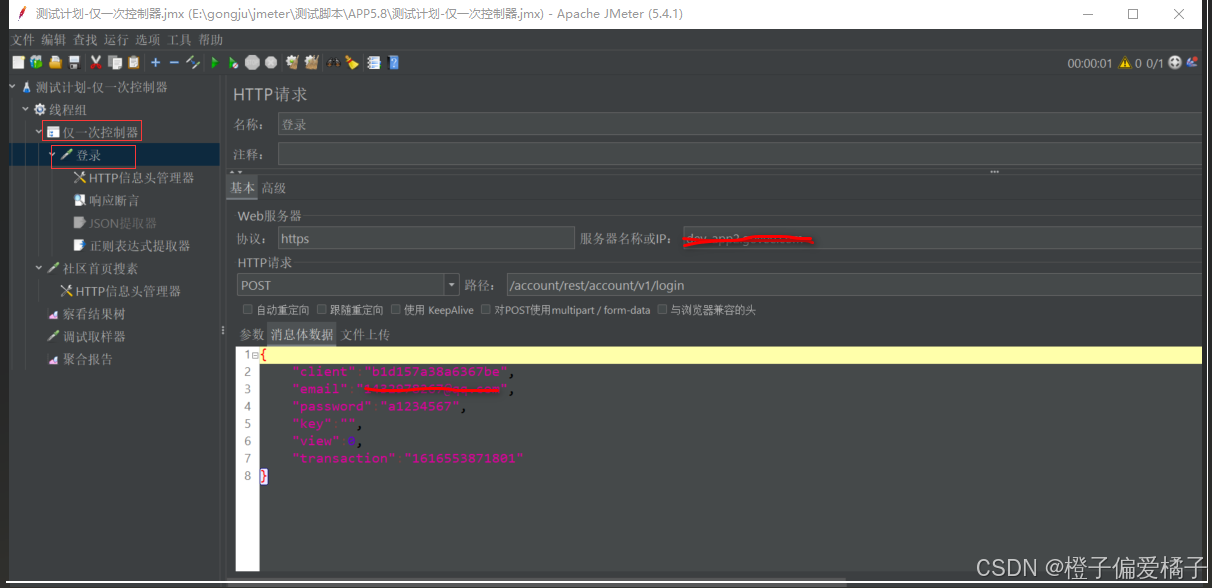
Task: Open the 选项 menu
Action: [148, 40]
